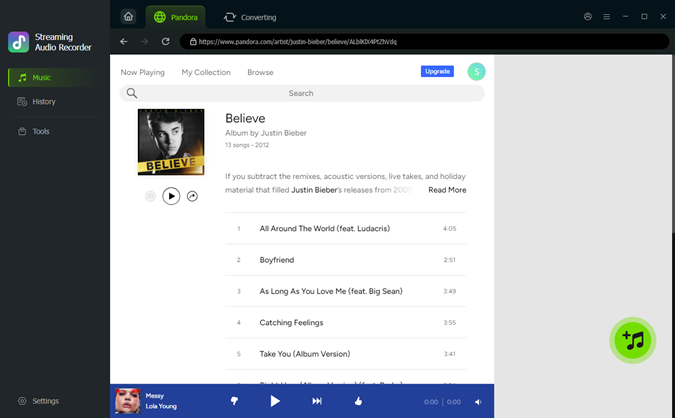The image size is (675, 418).
Task: Click the magnifier search icon
Action: (132, 93)
